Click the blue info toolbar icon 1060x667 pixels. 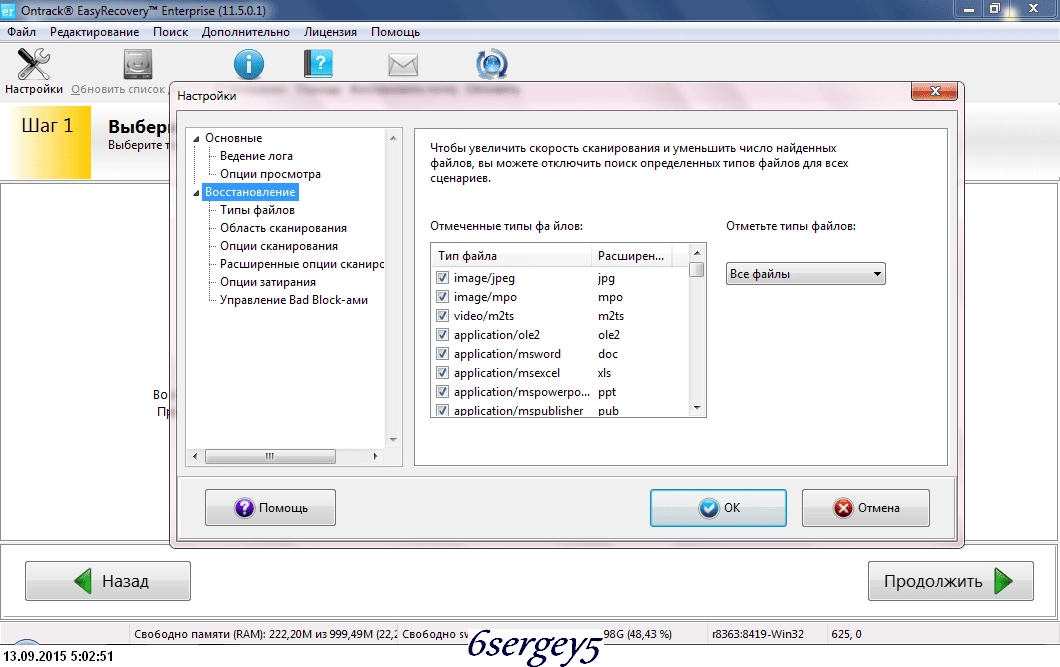pos(249,65)
